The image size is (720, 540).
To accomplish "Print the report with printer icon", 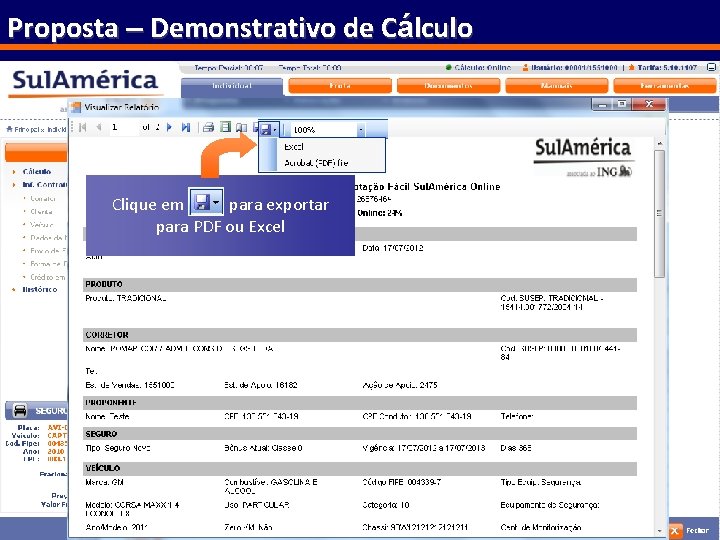I will 208,128.
